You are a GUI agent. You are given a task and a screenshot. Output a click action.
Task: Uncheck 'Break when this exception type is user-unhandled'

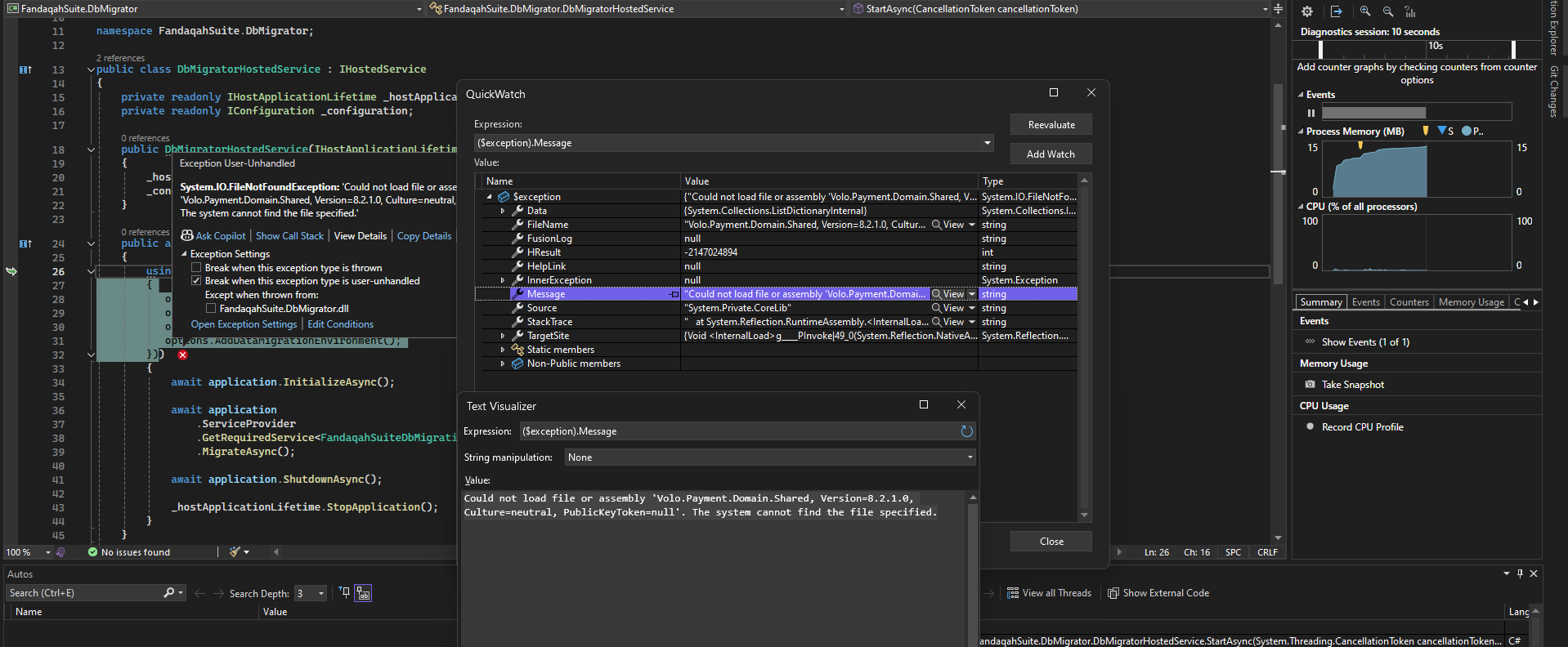coord(196,281)
